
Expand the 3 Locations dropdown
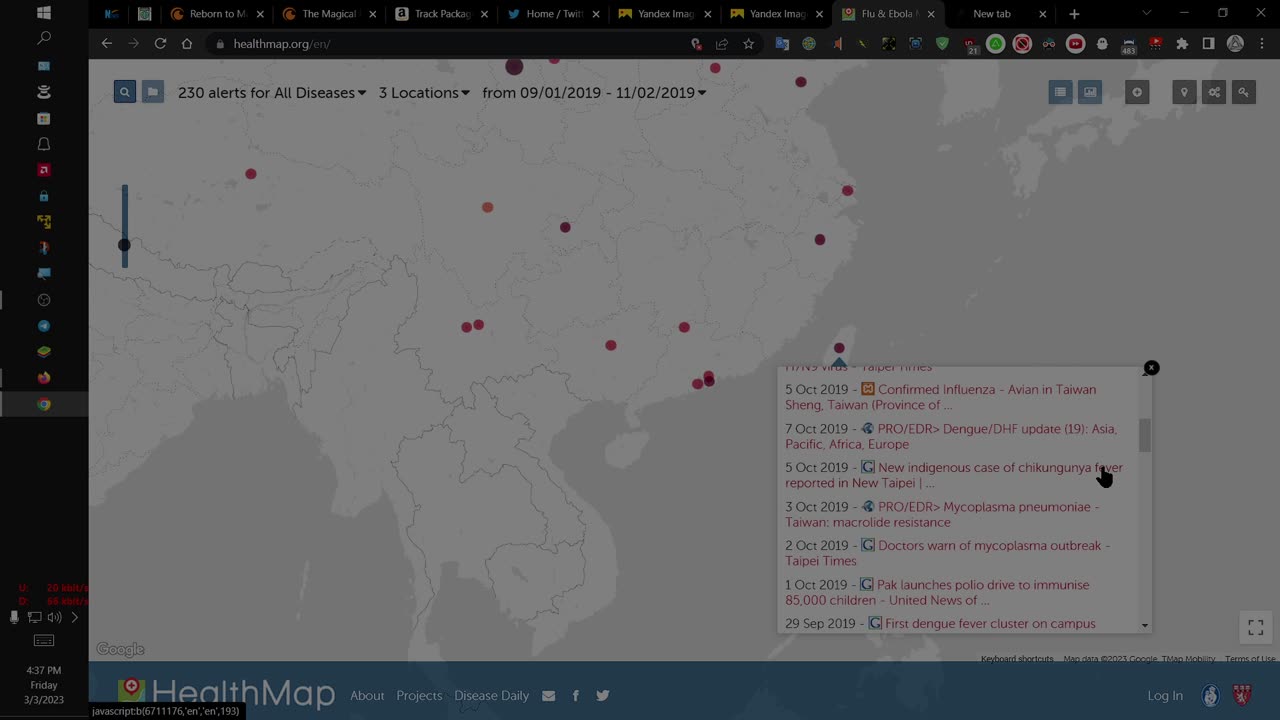click(x=424, y=92)
